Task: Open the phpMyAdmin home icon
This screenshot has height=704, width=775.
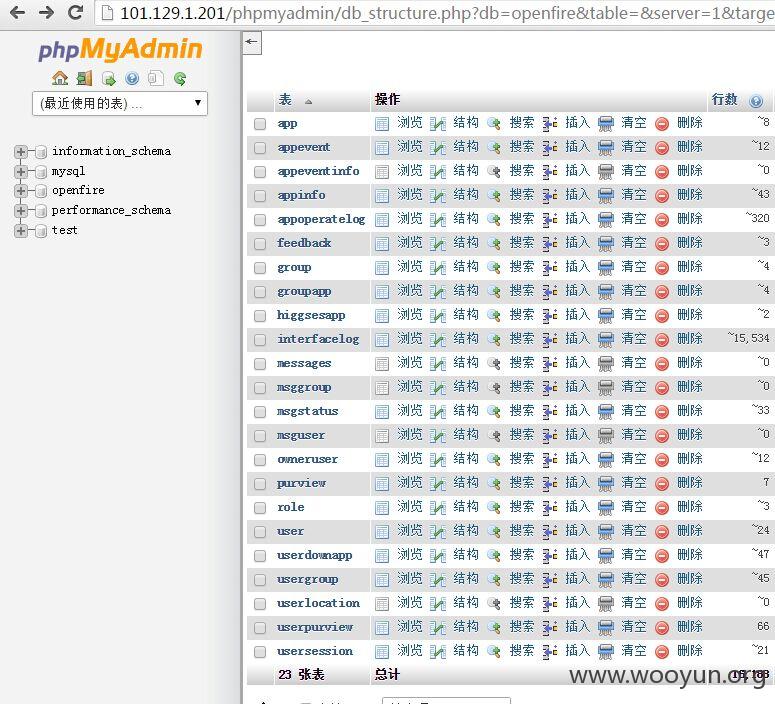Action: point(60,78)
